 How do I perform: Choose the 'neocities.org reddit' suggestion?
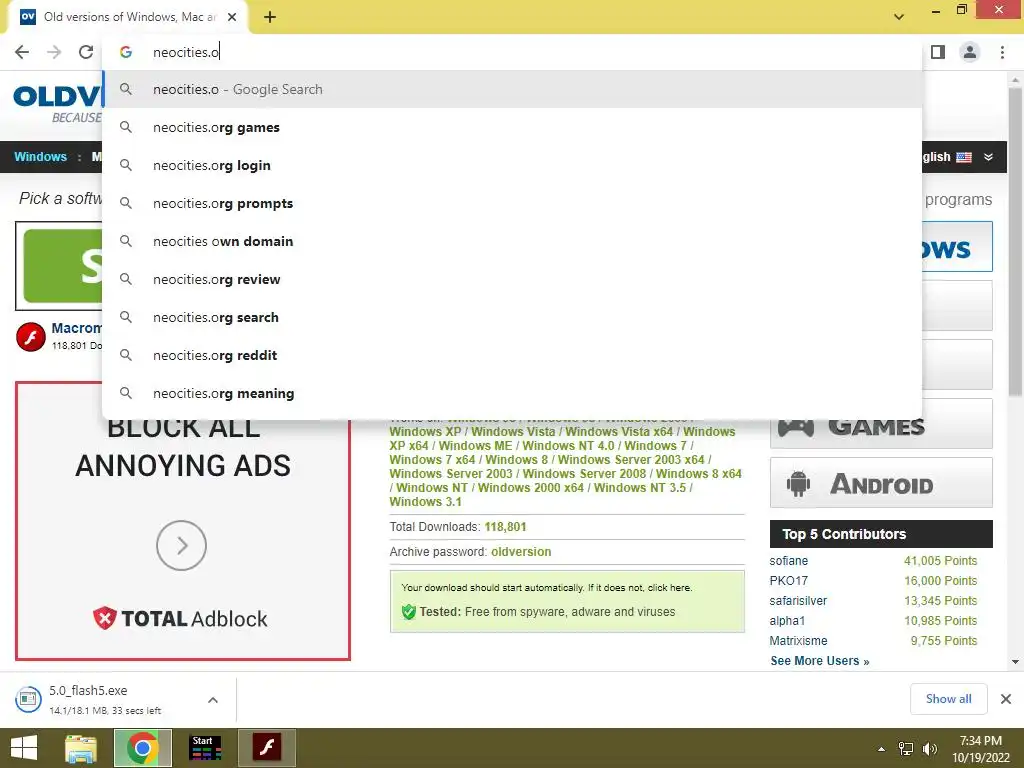click(x=513, y=355)
